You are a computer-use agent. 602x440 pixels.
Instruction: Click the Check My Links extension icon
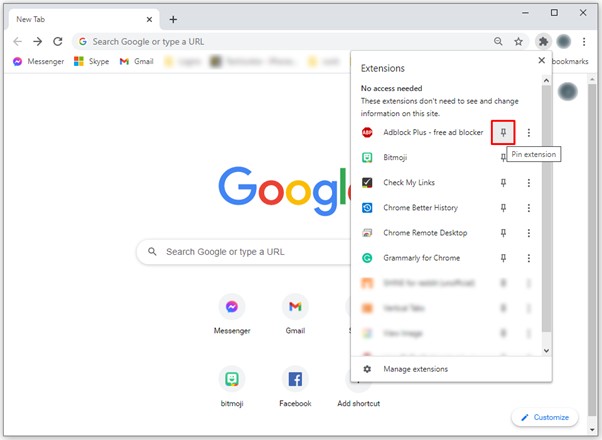367,183
